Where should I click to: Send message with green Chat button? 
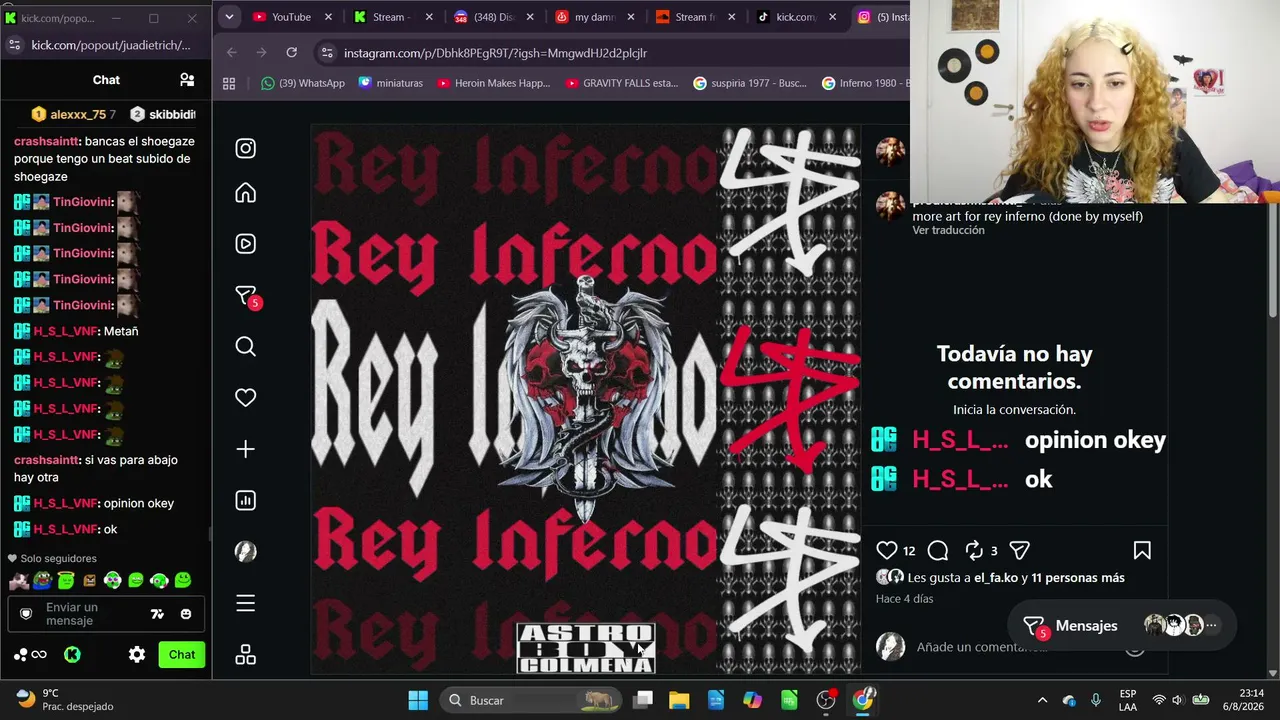tap(182, 655)
